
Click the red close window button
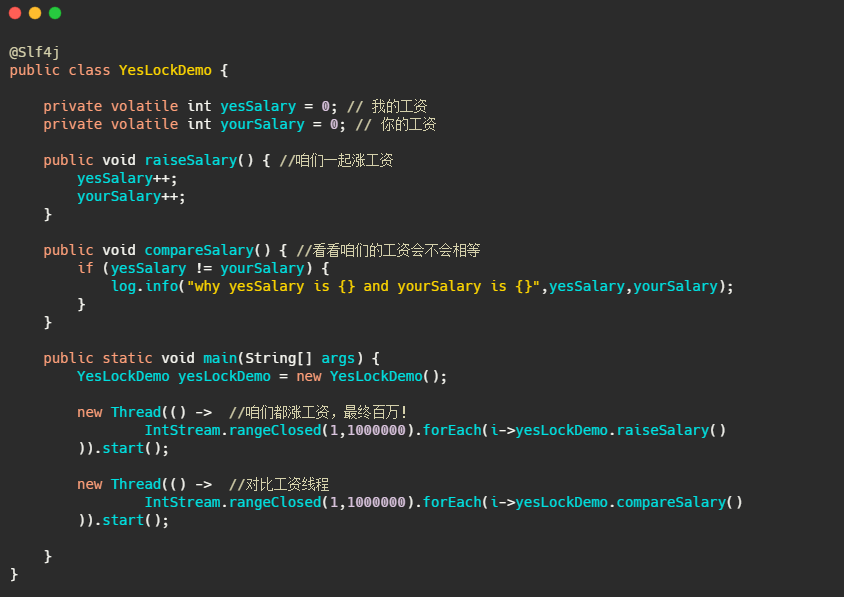[15, 13]
